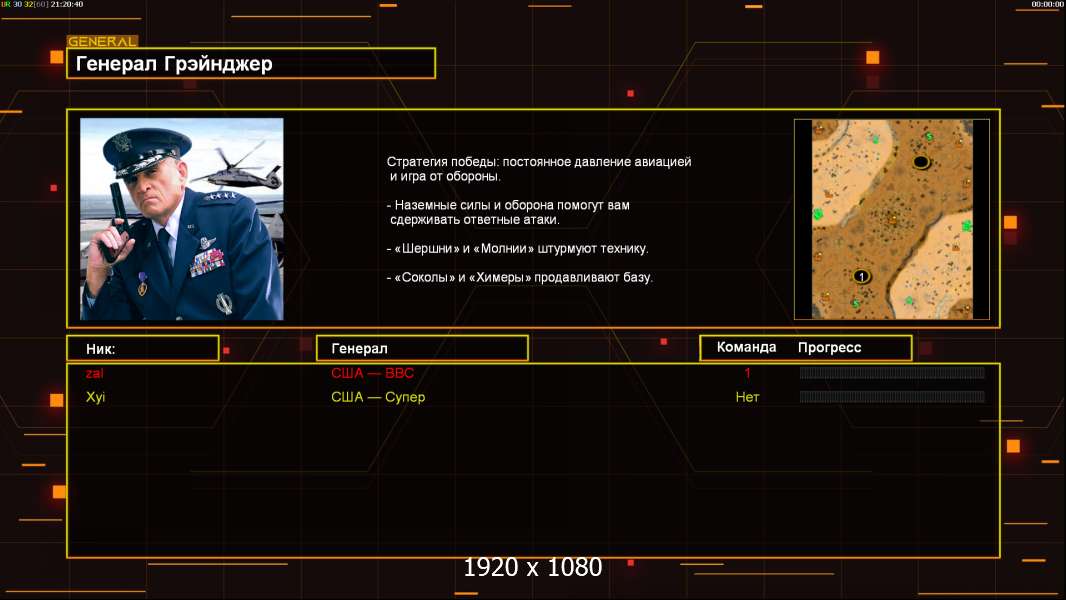
Task: Click faction text 'США — Супер'
Action: pos(378,397)
